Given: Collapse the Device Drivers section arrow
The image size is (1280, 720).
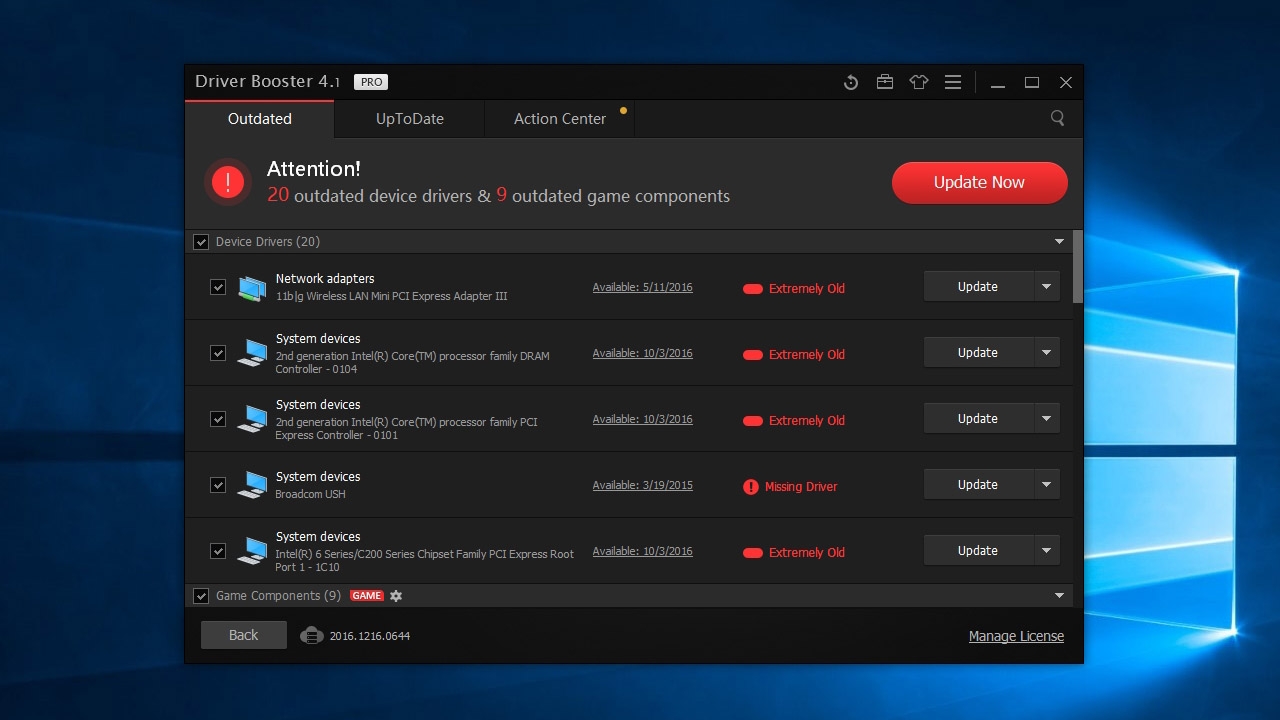Looking at the screenshot, I should click(1060, 242).
